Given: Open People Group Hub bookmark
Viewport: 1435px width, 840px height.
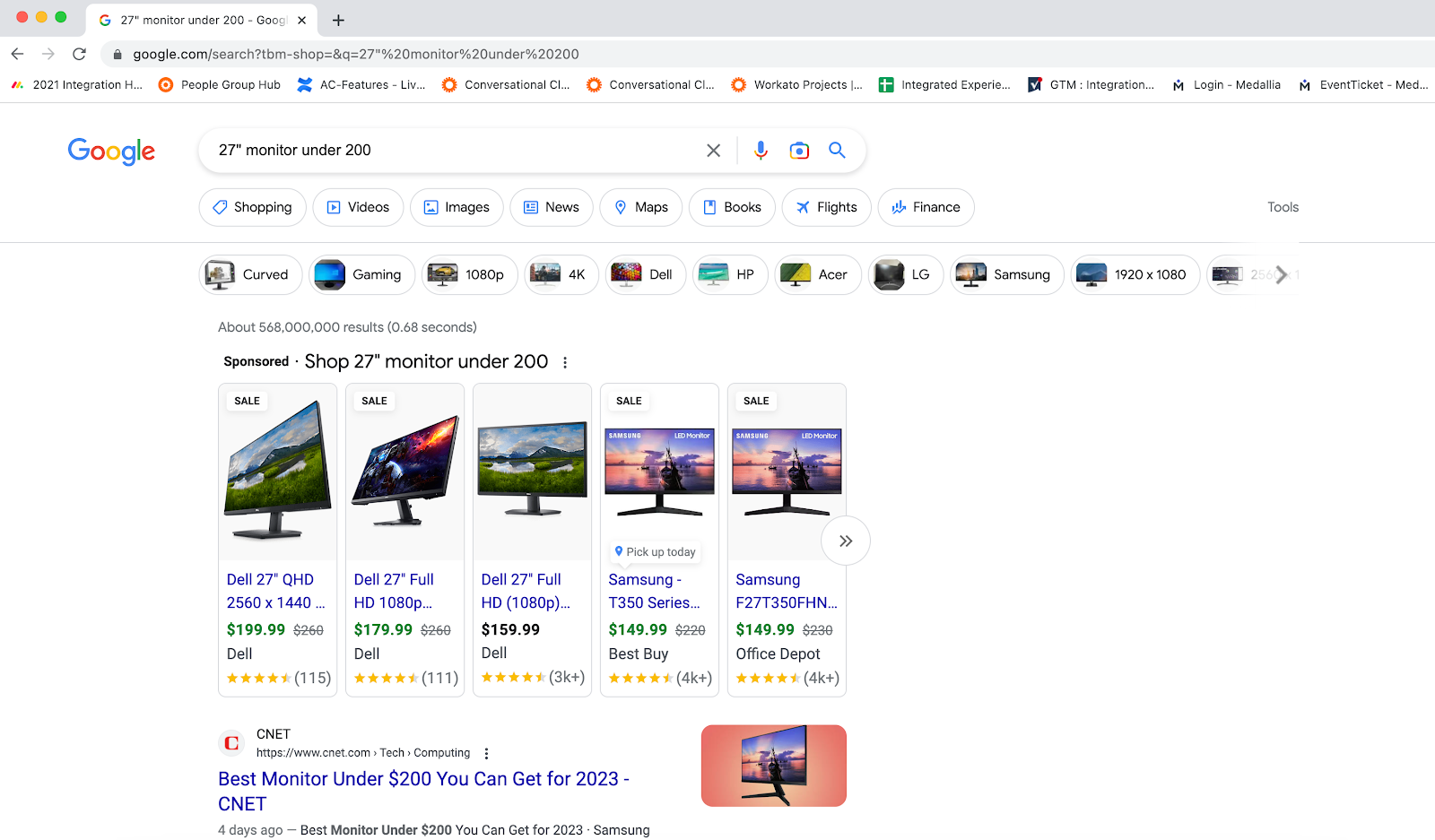Looking at the screenshot, I should [x=220, y=84].
